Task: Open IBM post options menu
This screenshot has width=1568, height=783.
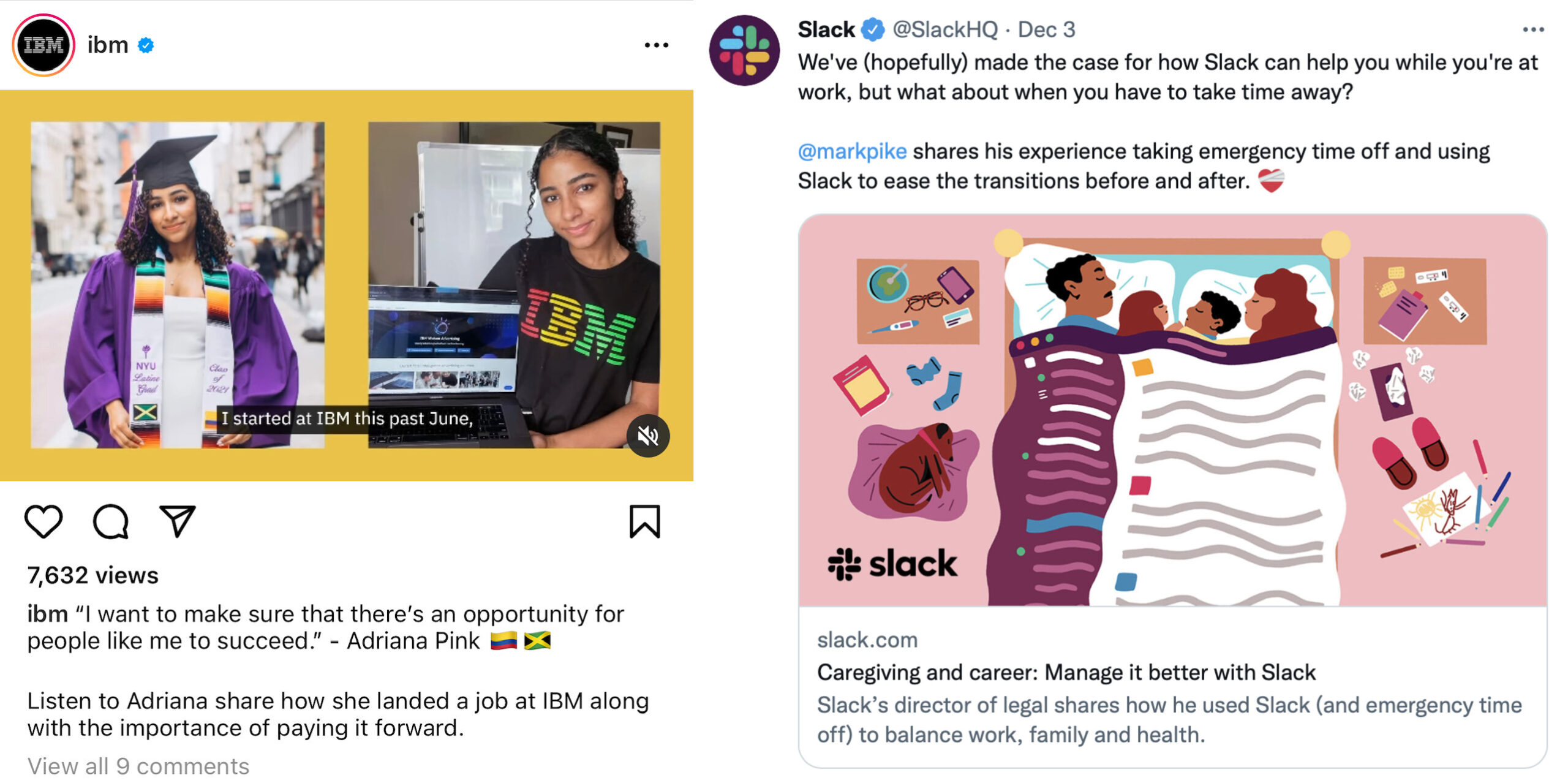Action: [x=656, y=45]
